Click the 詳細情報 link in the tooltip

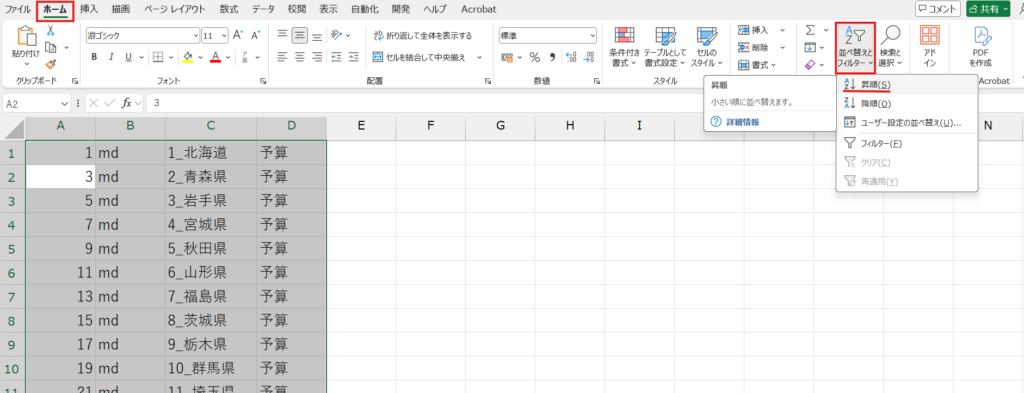tap(743, 122)
